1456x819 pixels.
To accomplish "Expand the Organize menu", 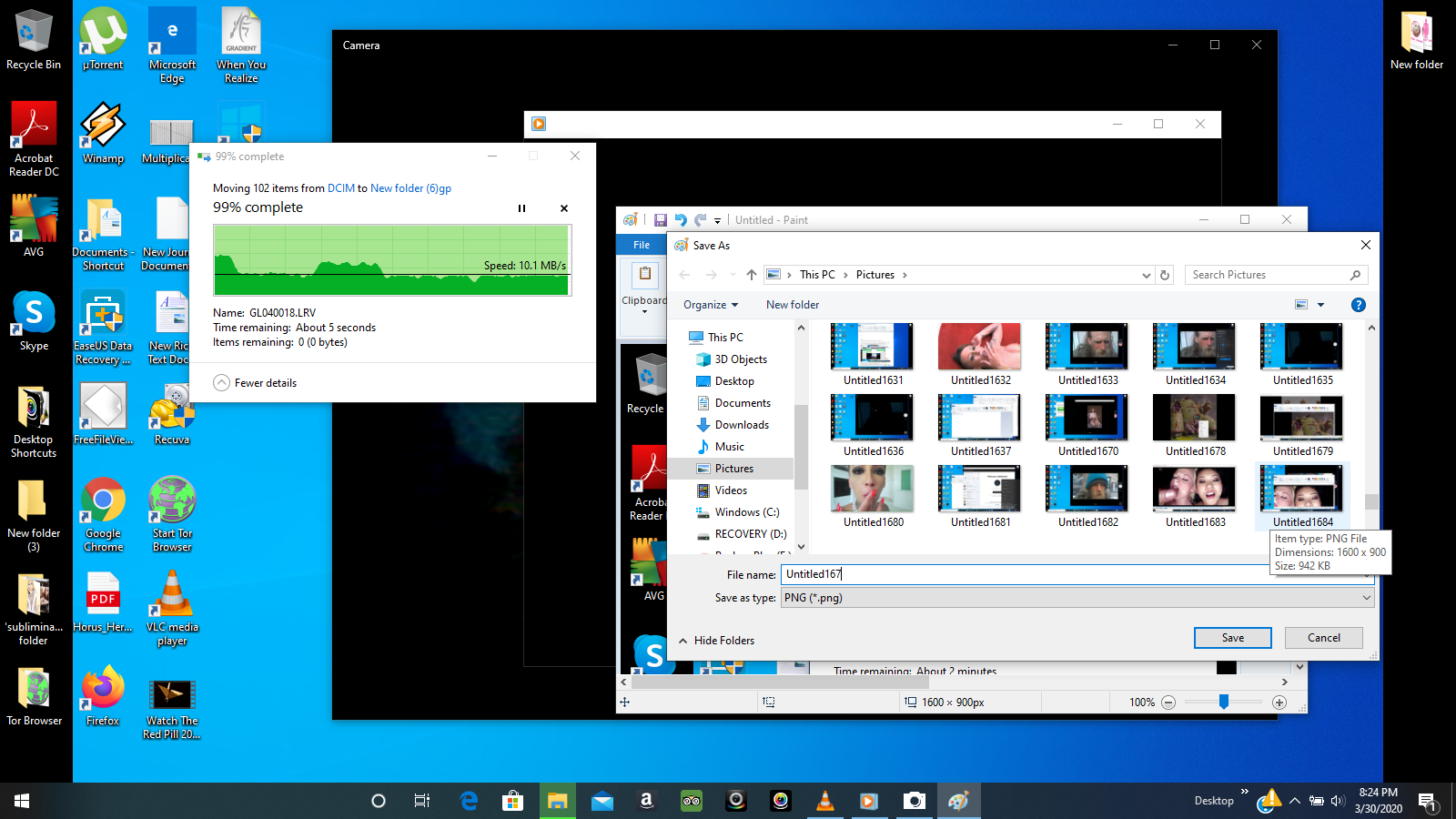I will 711,305.
